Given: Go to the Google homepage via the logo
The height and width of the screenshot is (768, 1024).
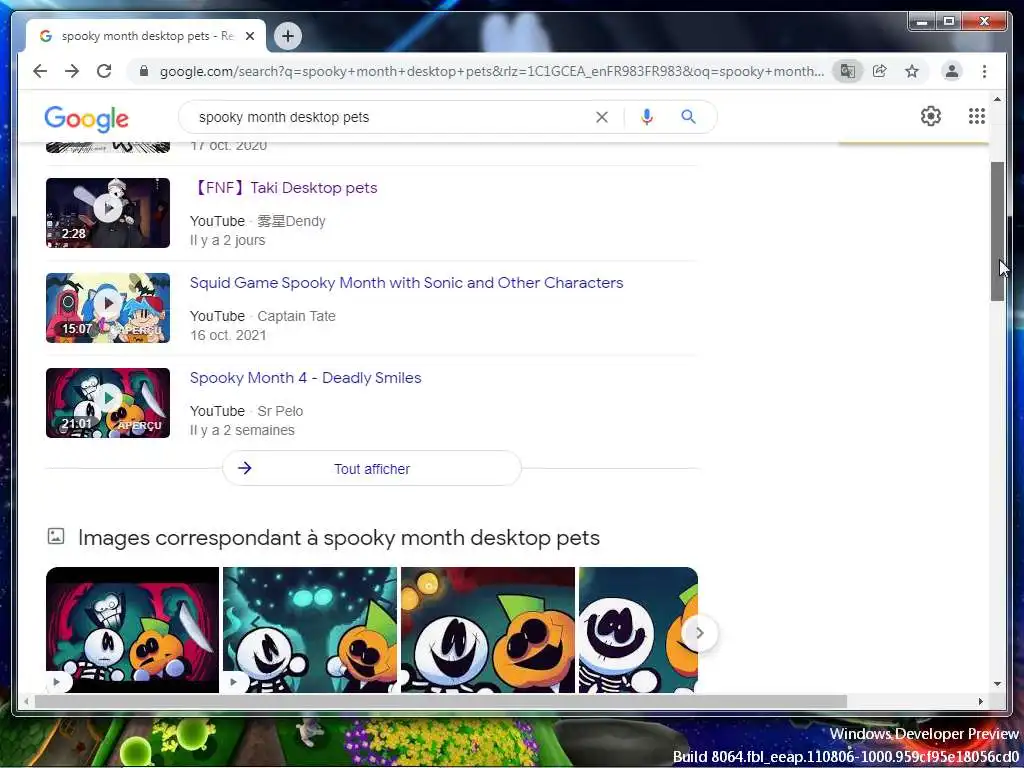Looking at the screenshot, I should pos(86,119).
